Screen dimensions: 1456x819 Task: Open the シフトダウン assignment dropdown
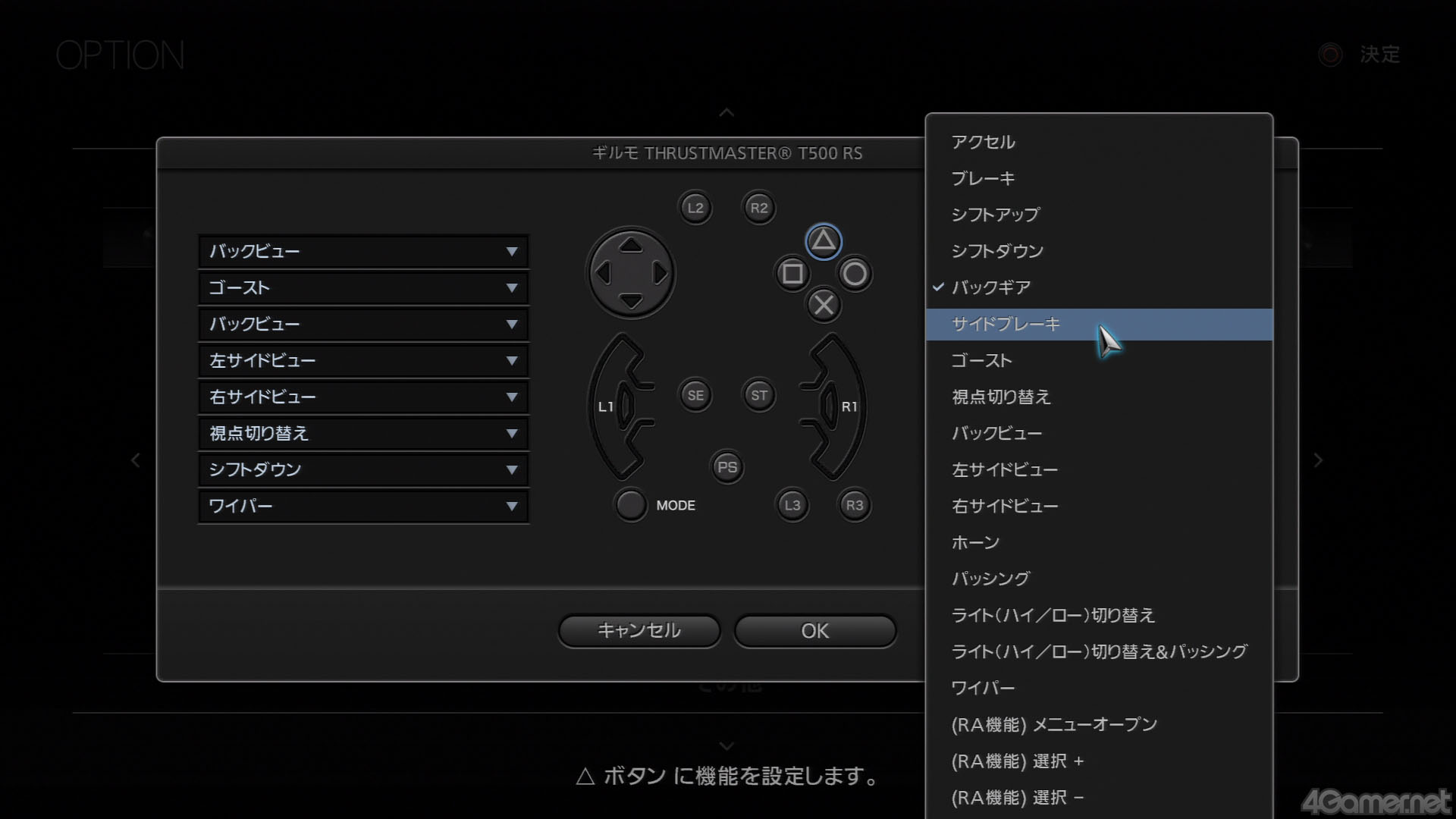[363, 470]
